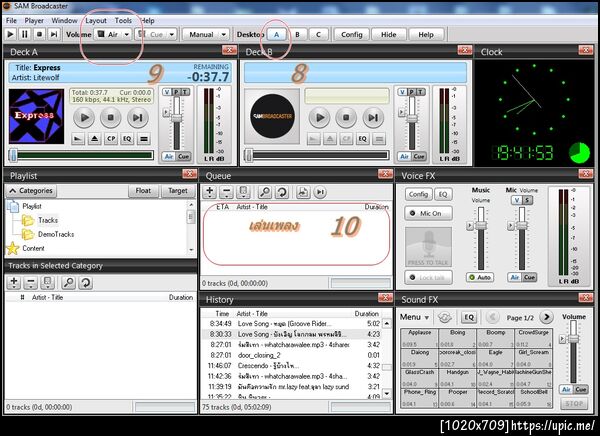Toggle Voice FX mic Air output
Screen dimensions: 600x436
point(515,277)
